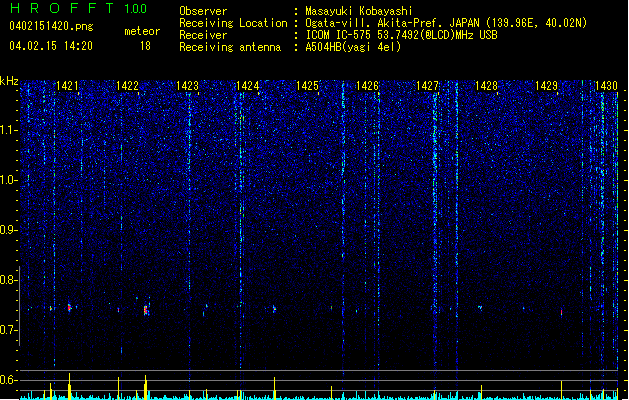This screenshot has width=629, height=400.
Task: Click time marker 1426
Action: [367, 86]
